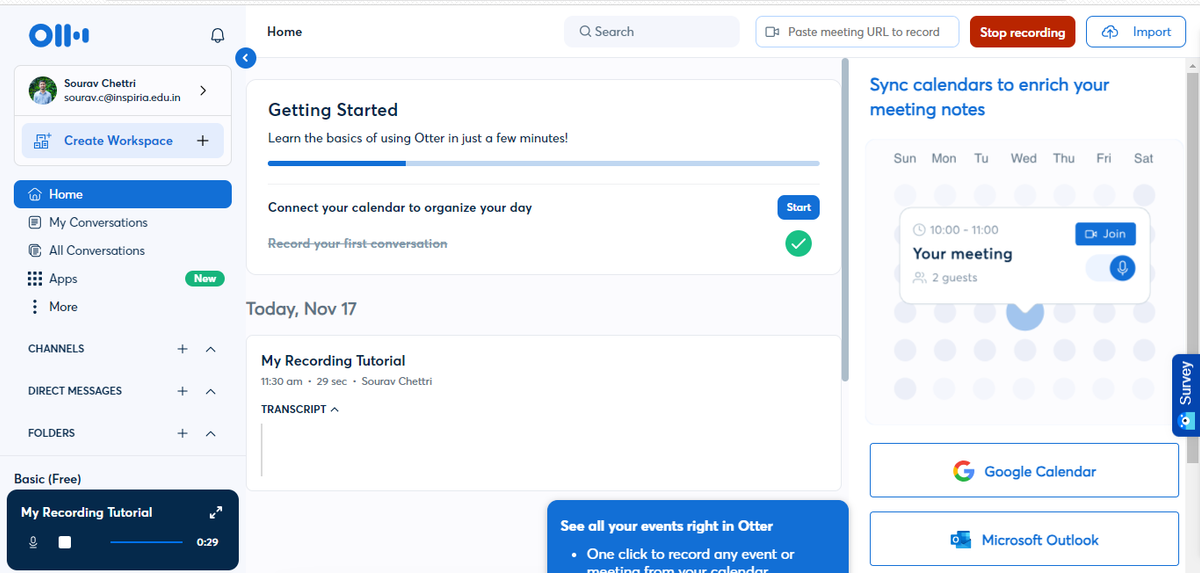Click the Otter logo
Viewport: 1200px width, 573px height.
coord(60,36)
